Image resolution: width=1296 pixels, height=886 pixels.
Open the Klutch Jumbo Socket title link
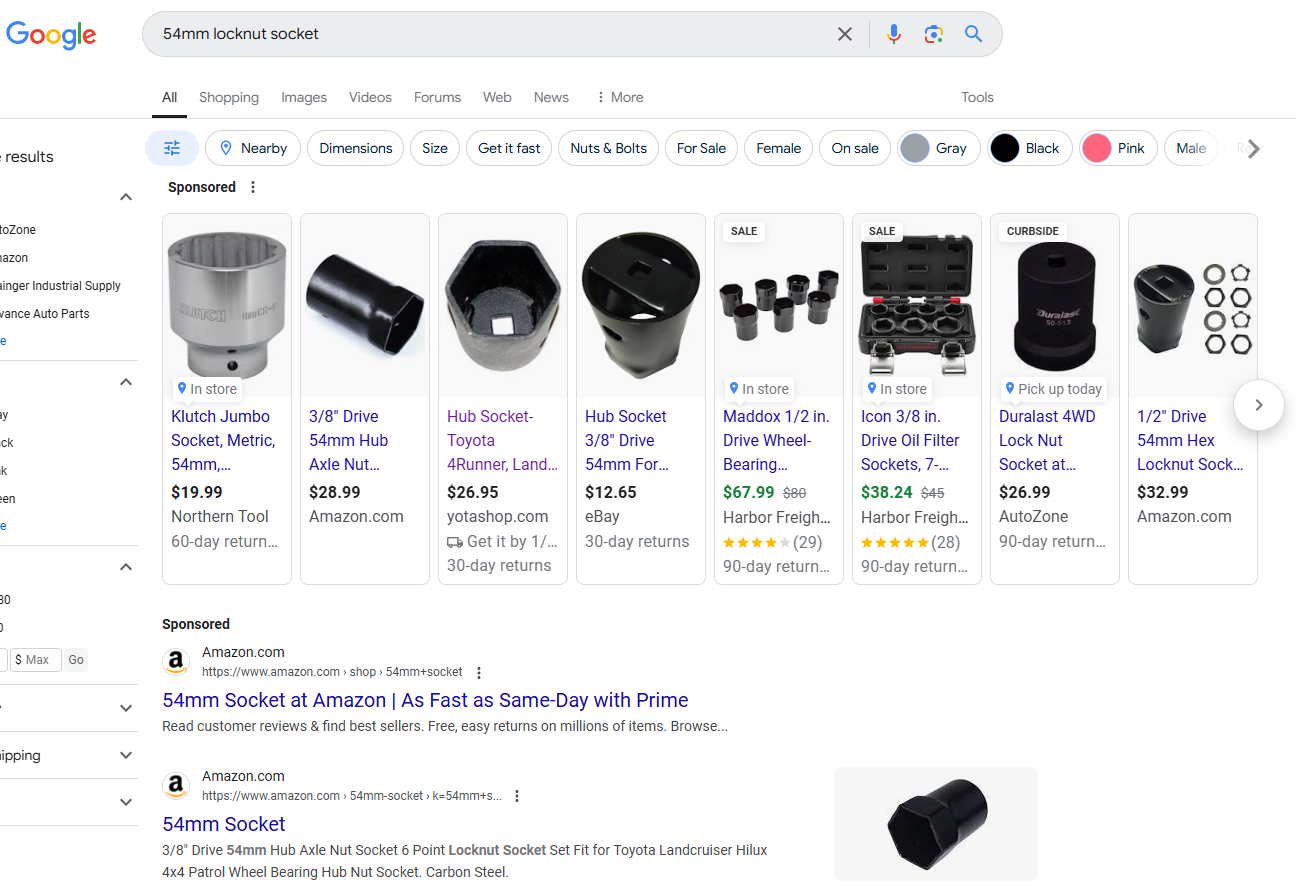tap(222, 440)
